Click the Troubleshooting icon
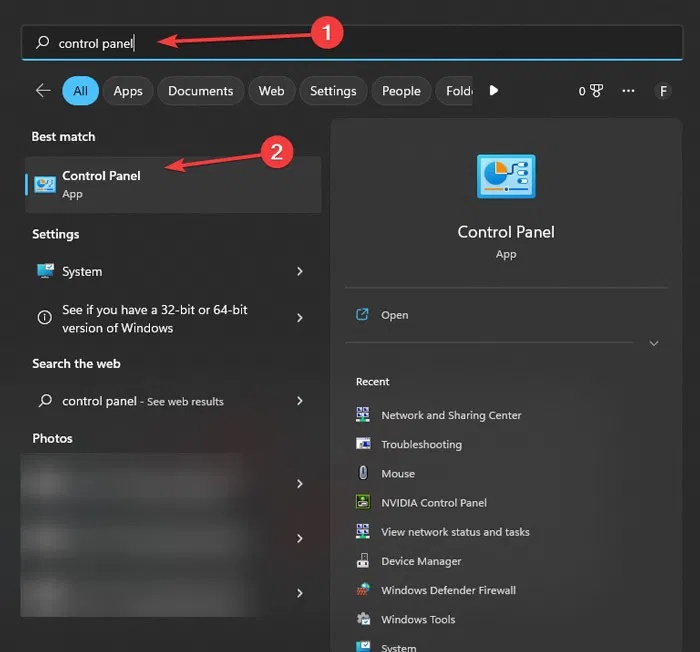This screenshot has width=700, height=652. point(363,443)
